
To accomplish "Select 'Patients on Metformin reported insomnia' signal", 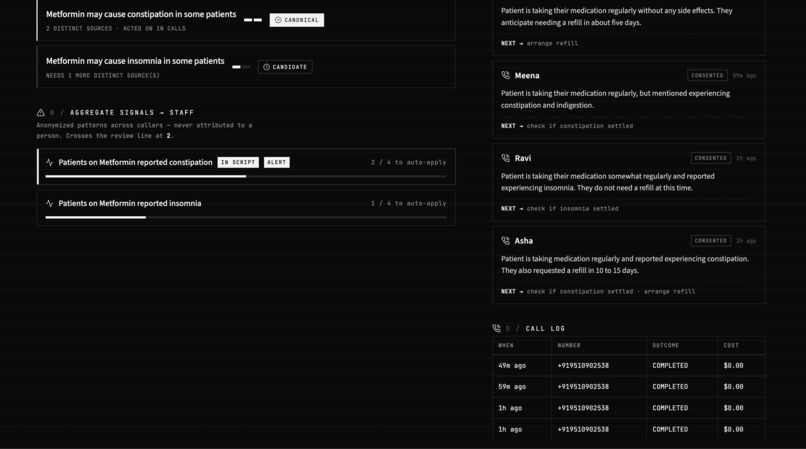I will pos(246,208).
